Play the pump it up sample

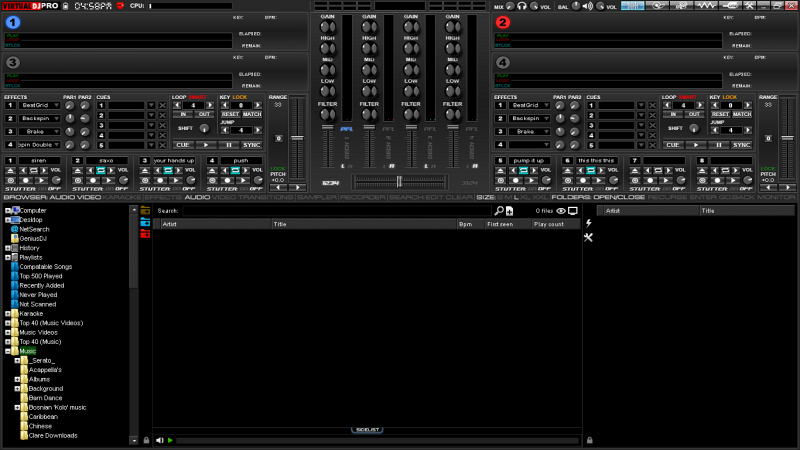point(531,181)
